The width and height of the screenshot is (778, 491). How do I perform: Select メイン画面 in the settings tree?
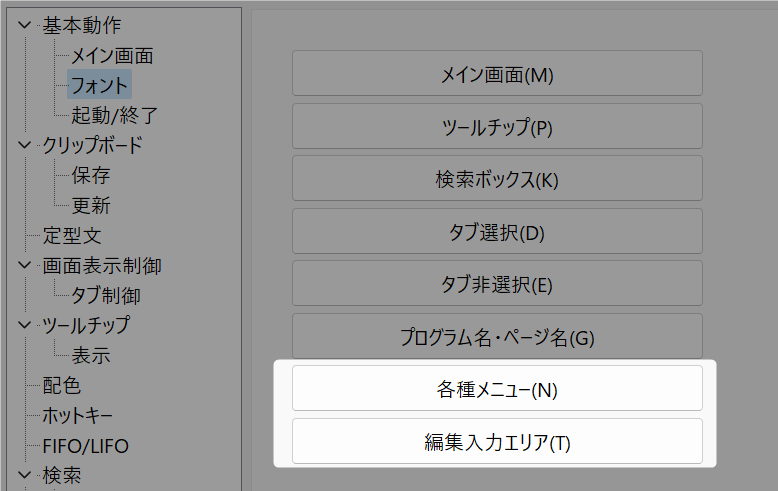(112, 56)
